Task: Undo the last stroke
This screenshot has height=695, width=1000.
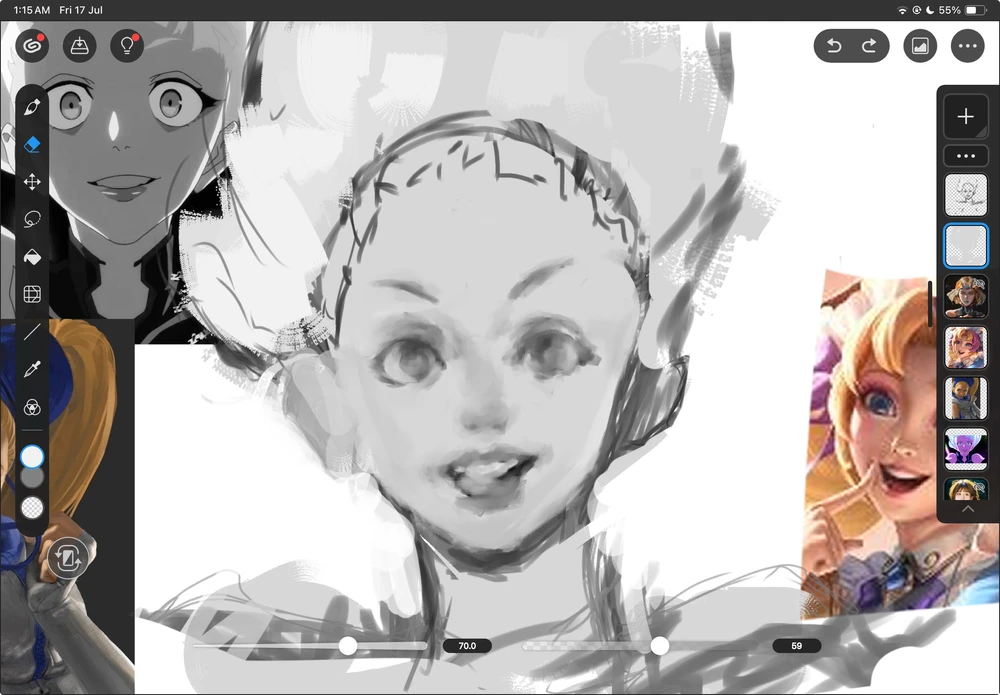Action: pos(834,46)
